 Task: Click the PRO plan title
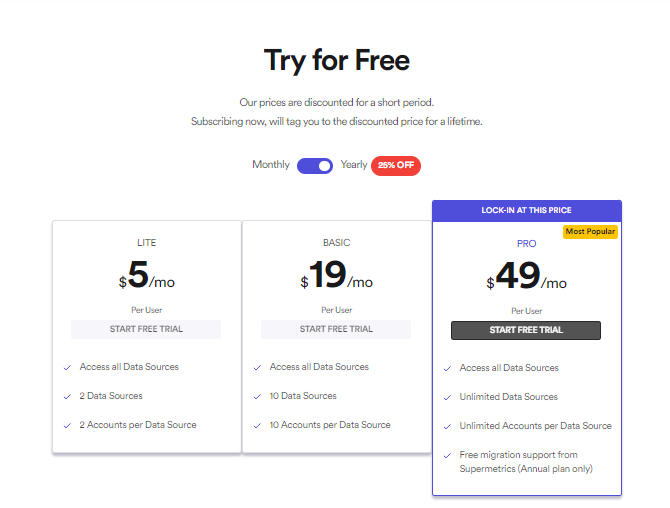point(526,244)
